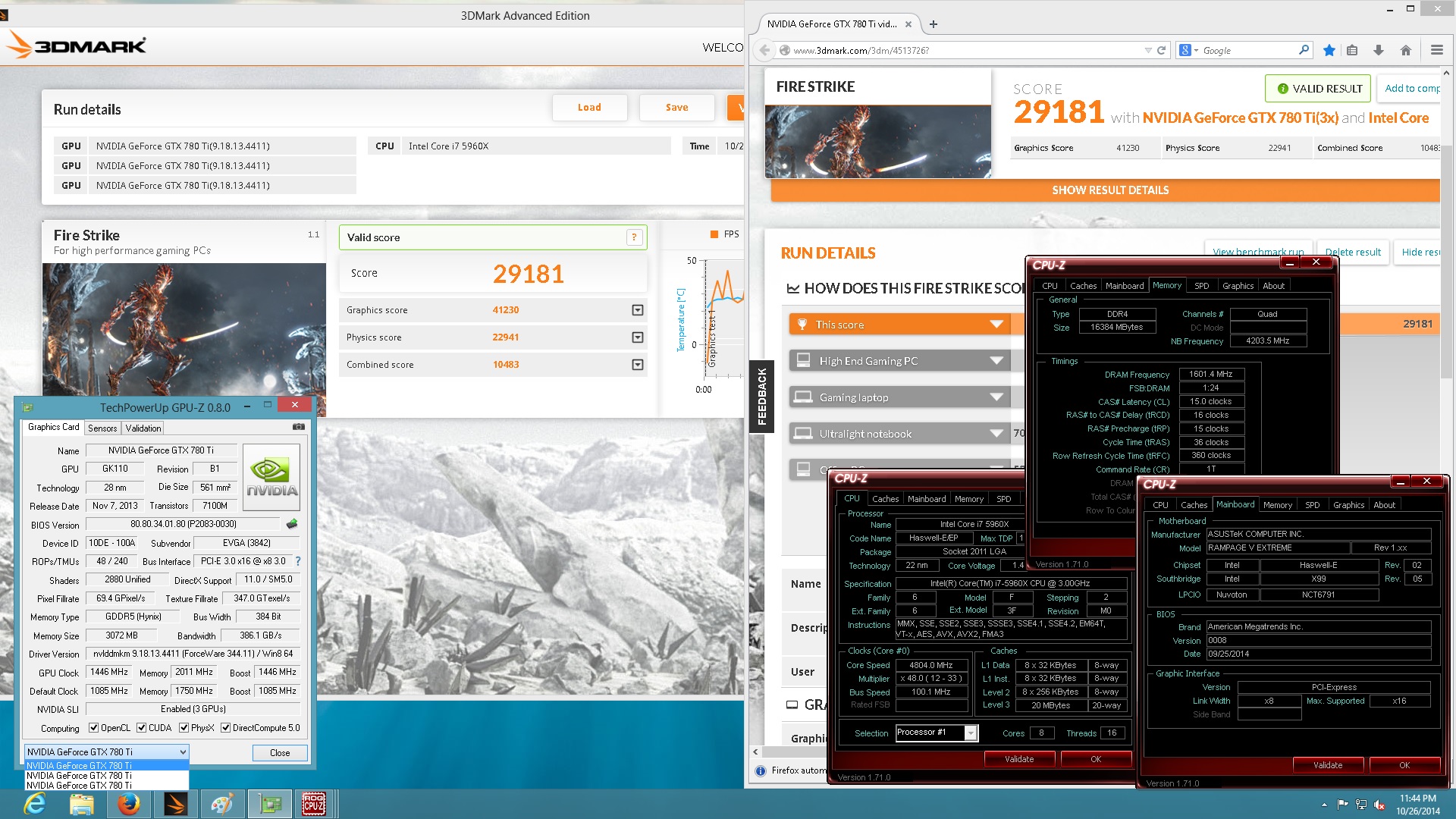Open the Processor #1 selection dropdown in CPU-Z
Viewport: 1456px width, 819px height.
(971, 733)
